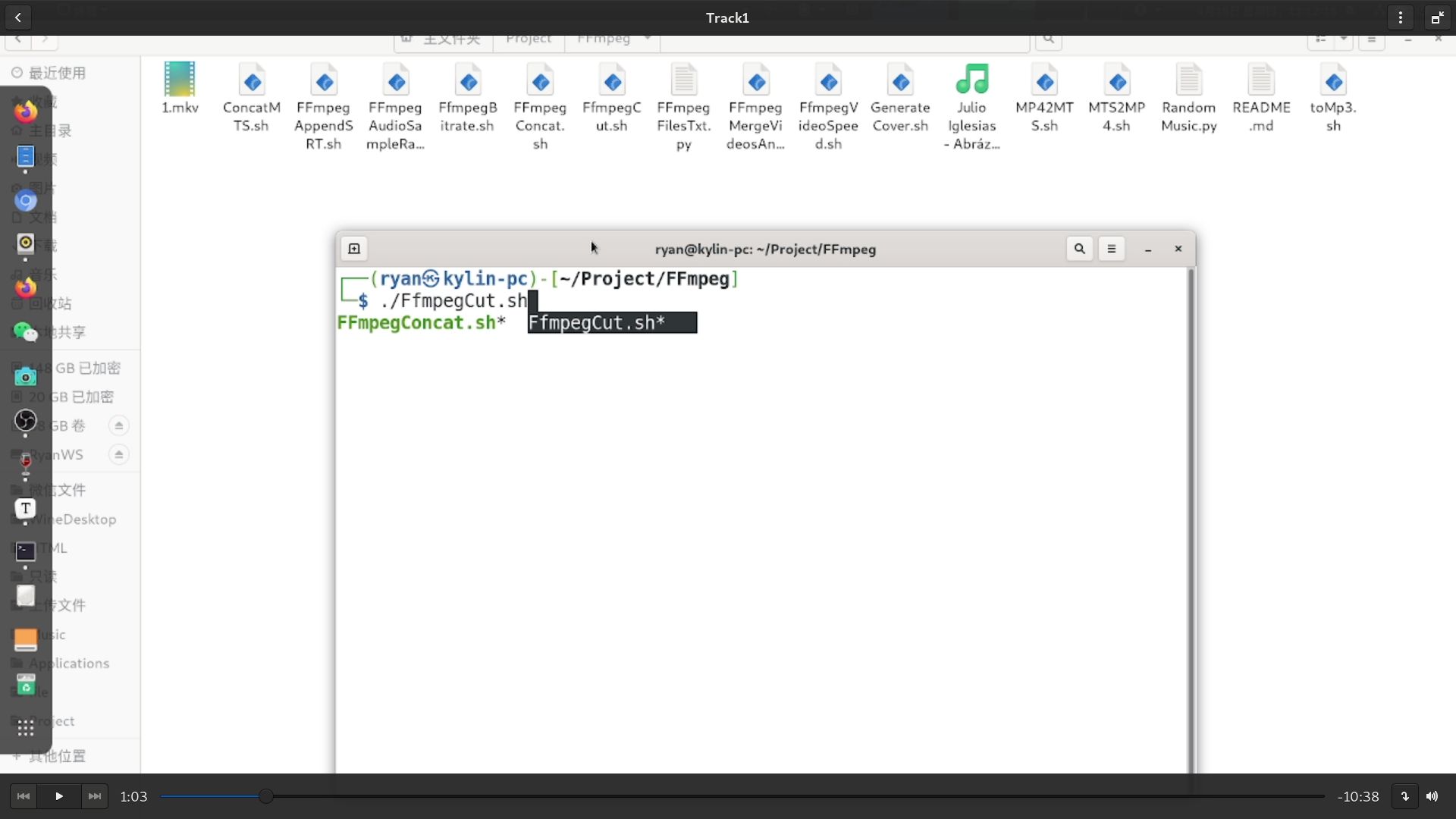
Task: Toggle fullscreen using top-right restore icon
Action: point(1436,17)
